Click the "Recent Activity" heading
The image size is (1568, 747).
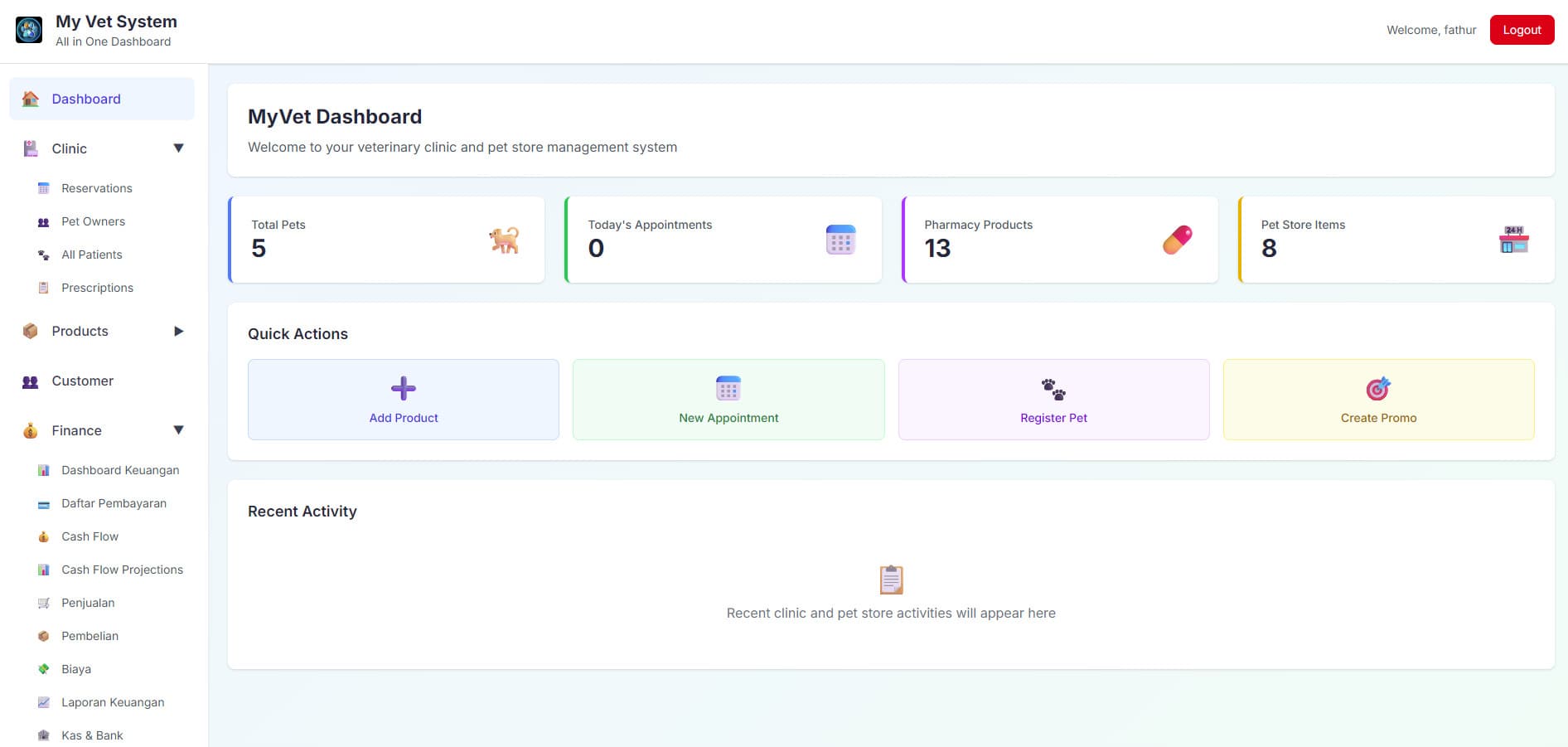(x=302, y=512)
